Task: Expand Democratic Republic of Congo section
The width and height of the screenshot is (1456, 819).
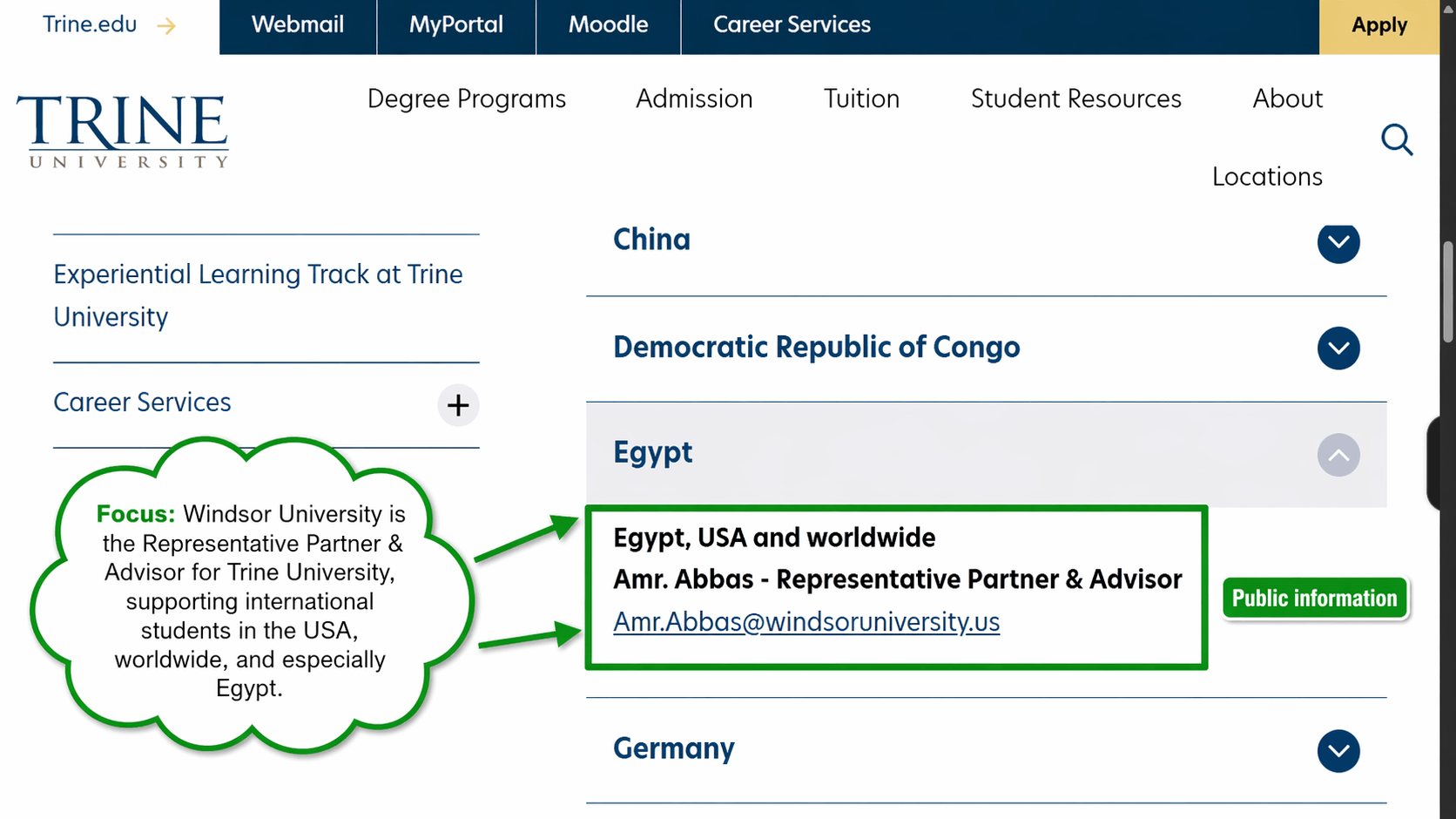Action: point(1338,349)
